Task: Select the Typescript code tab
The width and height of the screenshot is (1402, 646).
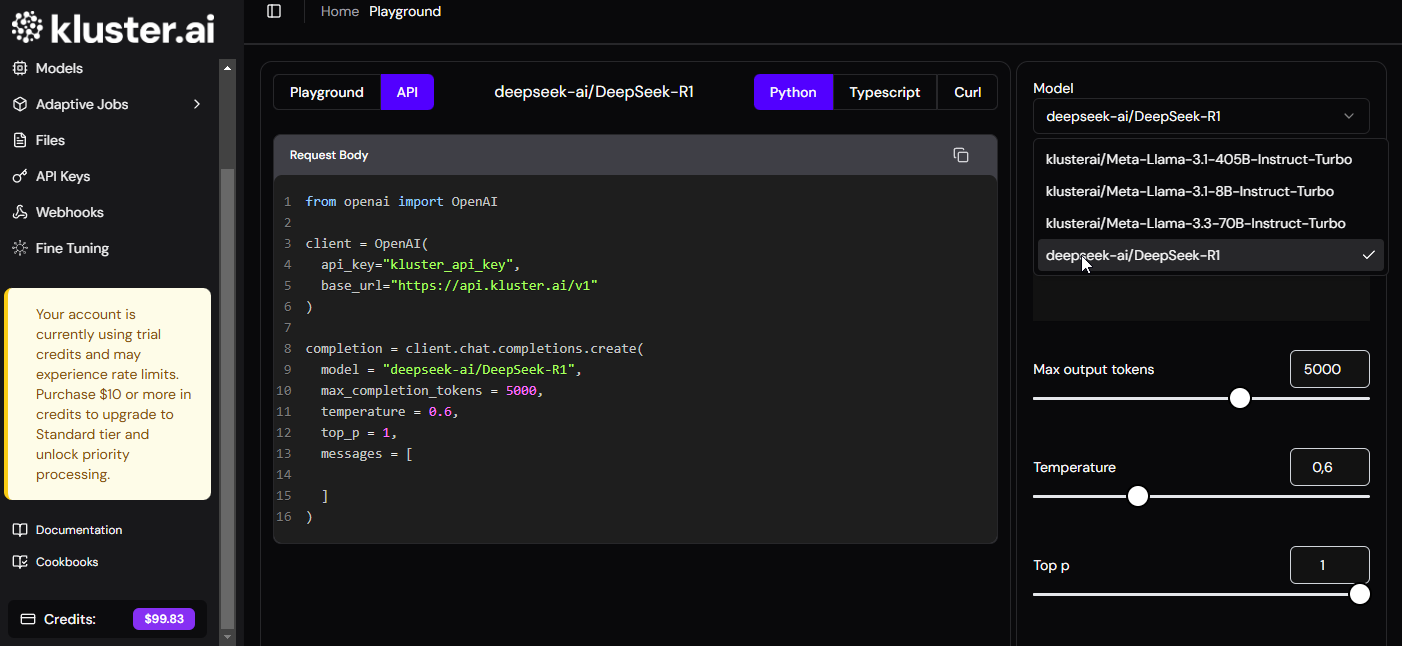Action: click(885, 92)
